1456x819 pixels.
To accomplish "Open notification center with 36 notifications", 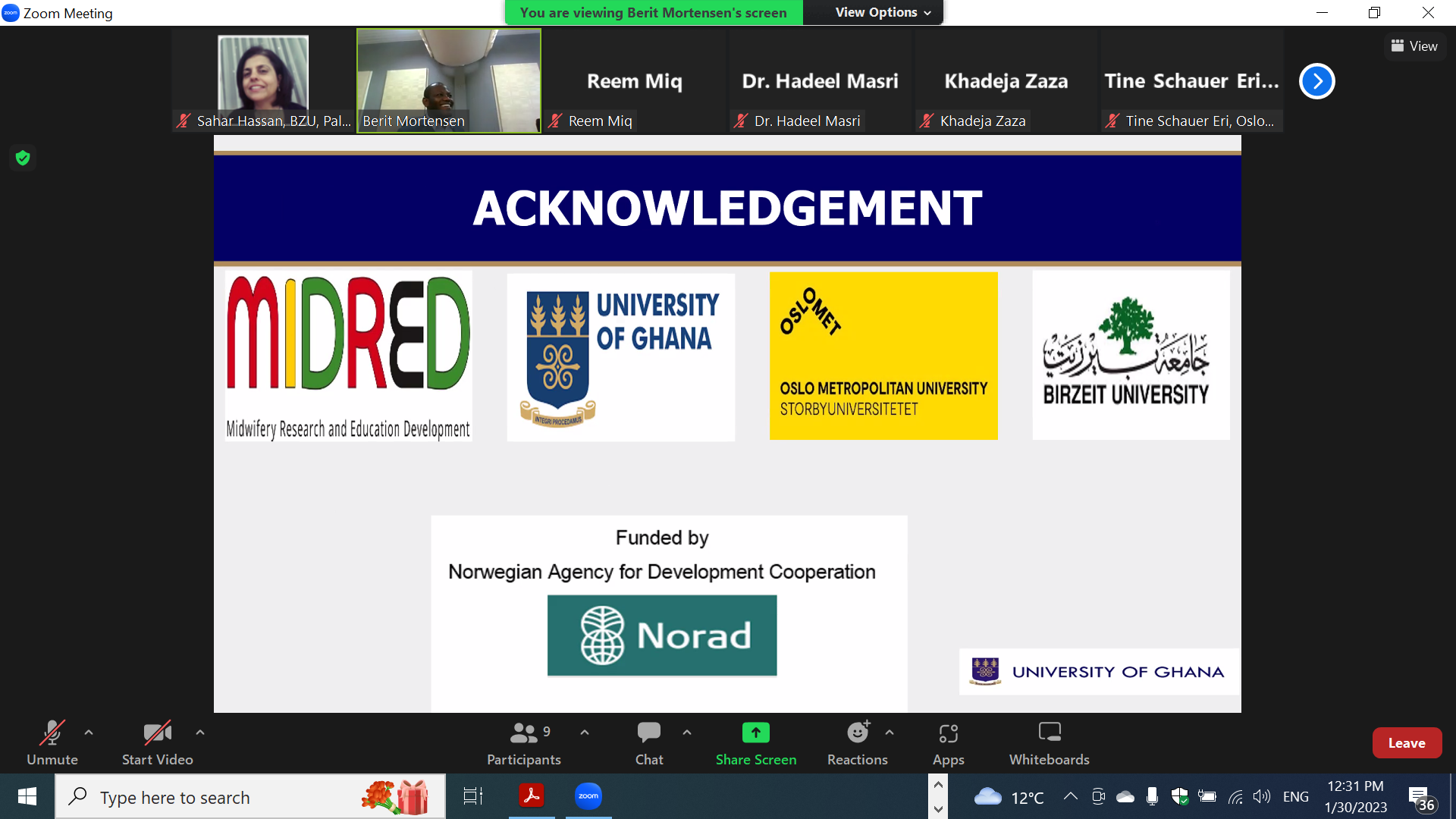I will [1421, 798].
